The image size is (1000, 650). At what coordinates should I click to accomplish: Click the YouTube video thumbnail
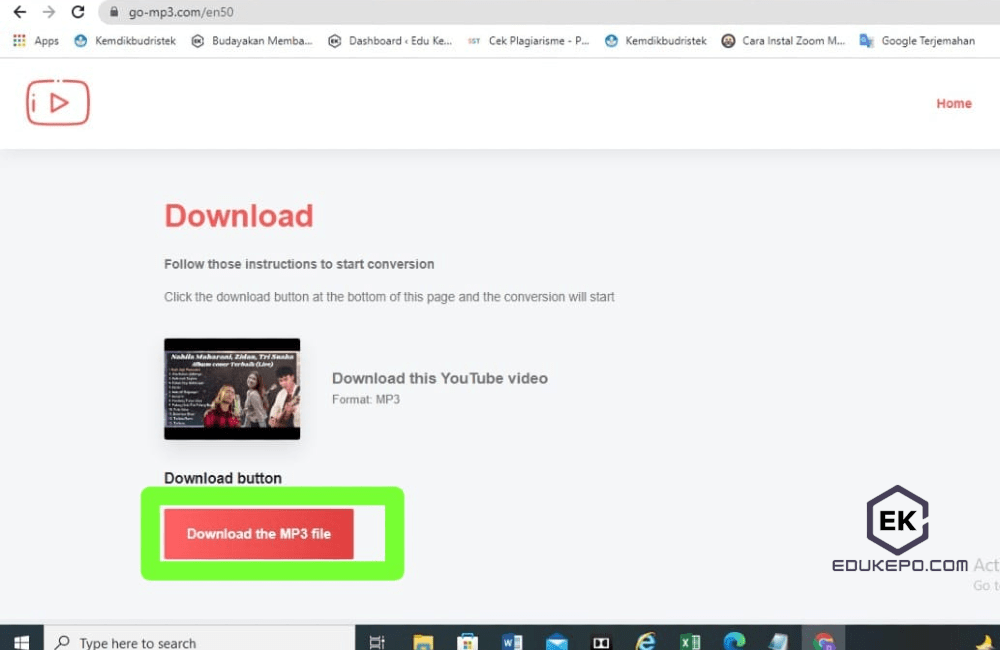coord(231,388)
